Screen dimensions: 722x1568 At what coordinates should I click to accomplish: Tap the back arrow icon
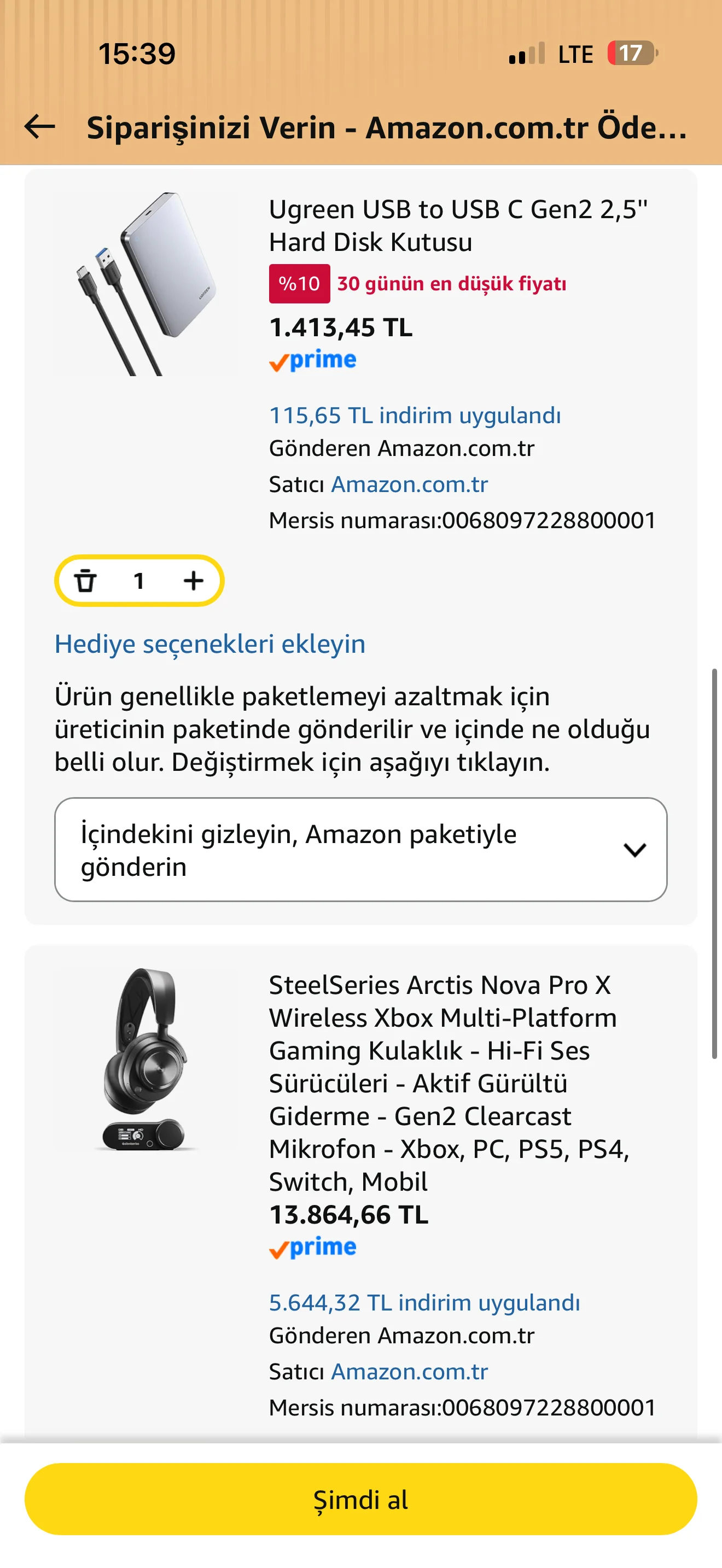[x=40, y=127]
